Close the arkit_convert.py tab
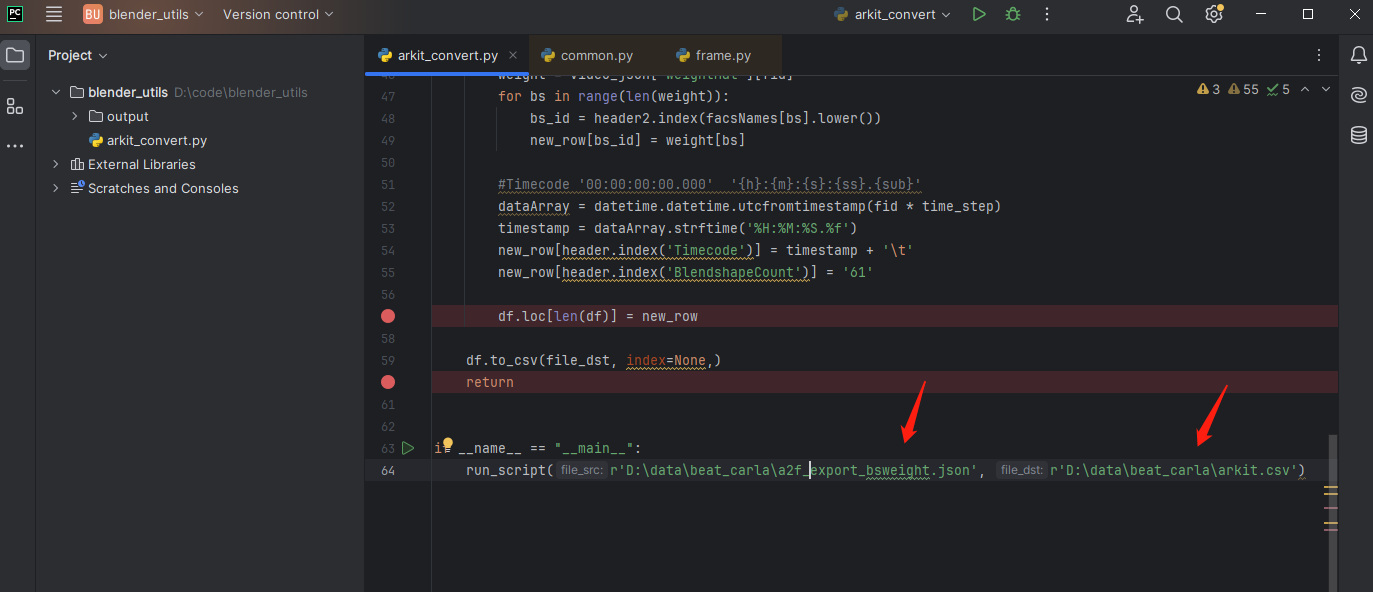The image size is (1373, 592). click(514, 55)
